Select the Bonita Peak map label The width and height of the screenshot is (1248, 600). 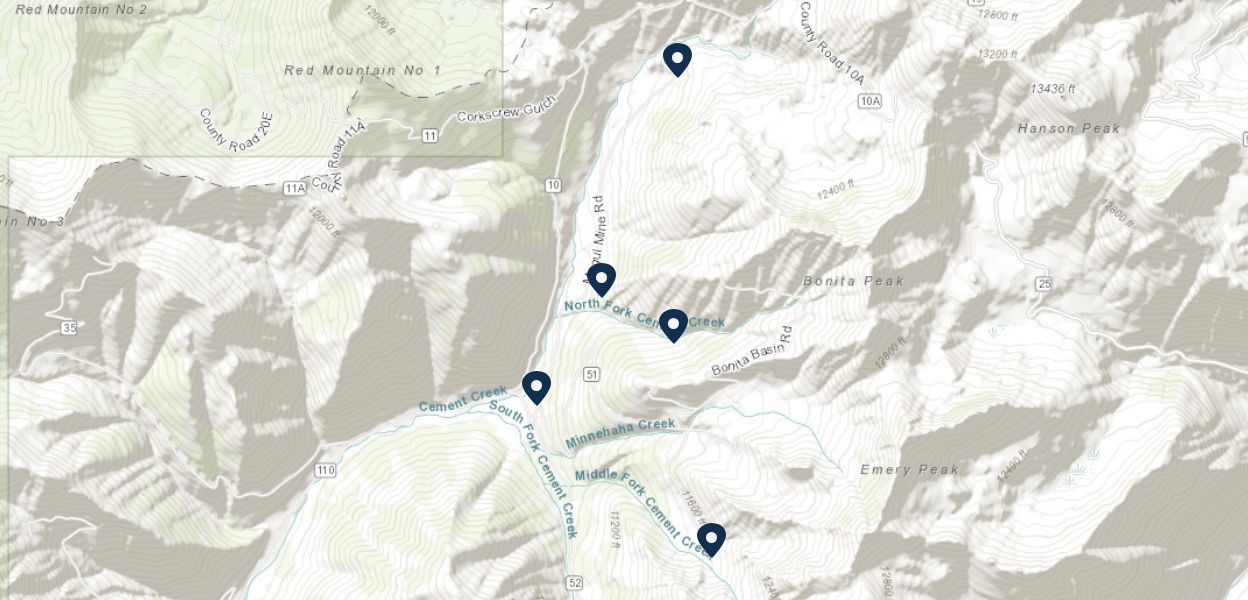854,281
